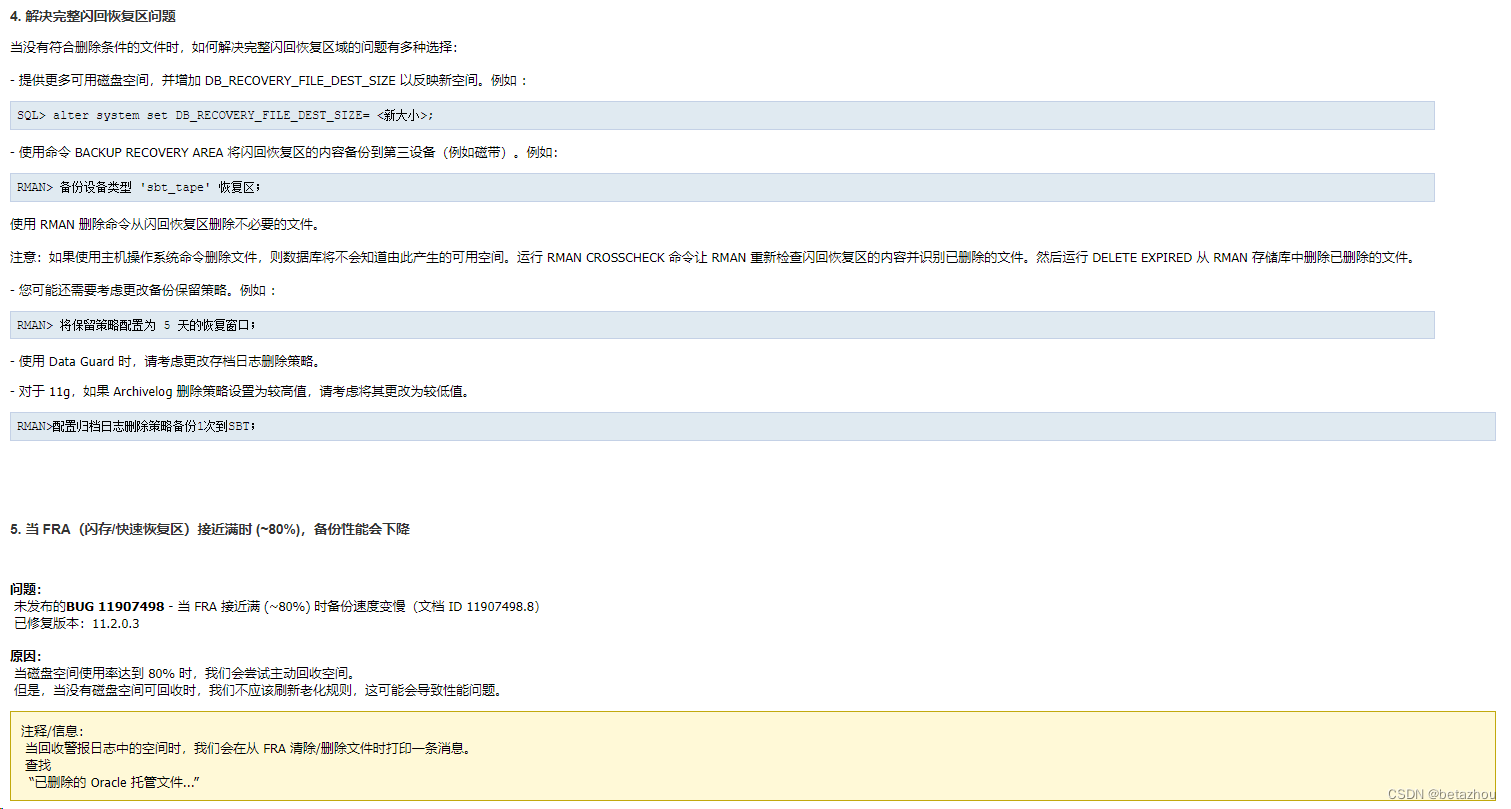Screen dimensions: 1511x809
Task: Click the 'sbt_tape' RMAN code block
Action: click(722, 187)
